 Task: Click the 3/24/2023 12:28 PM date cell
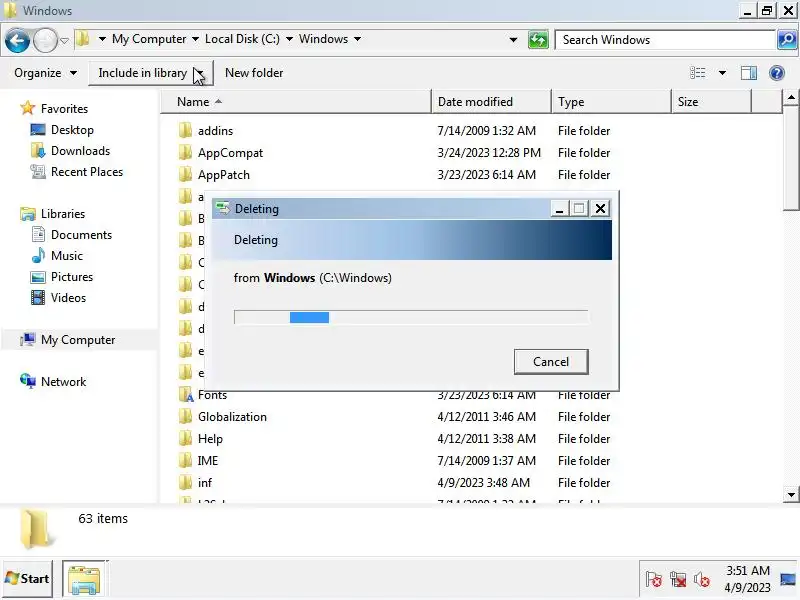point(489,153)
